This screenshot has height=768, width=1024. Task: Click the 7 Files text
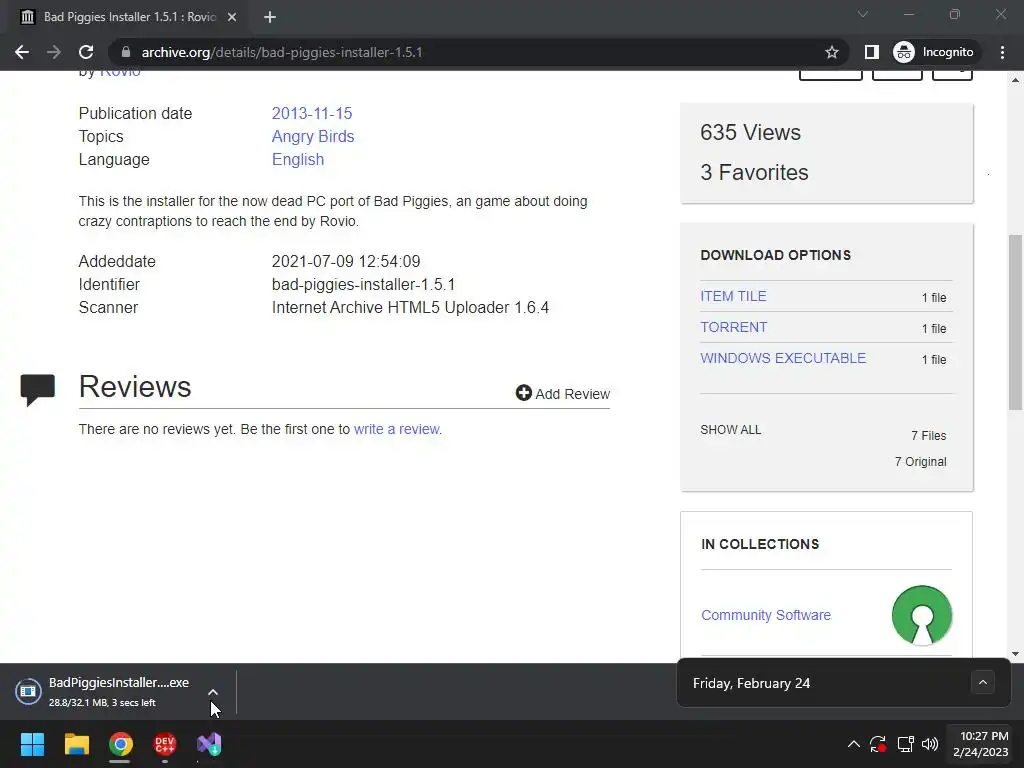pos(929,436)
